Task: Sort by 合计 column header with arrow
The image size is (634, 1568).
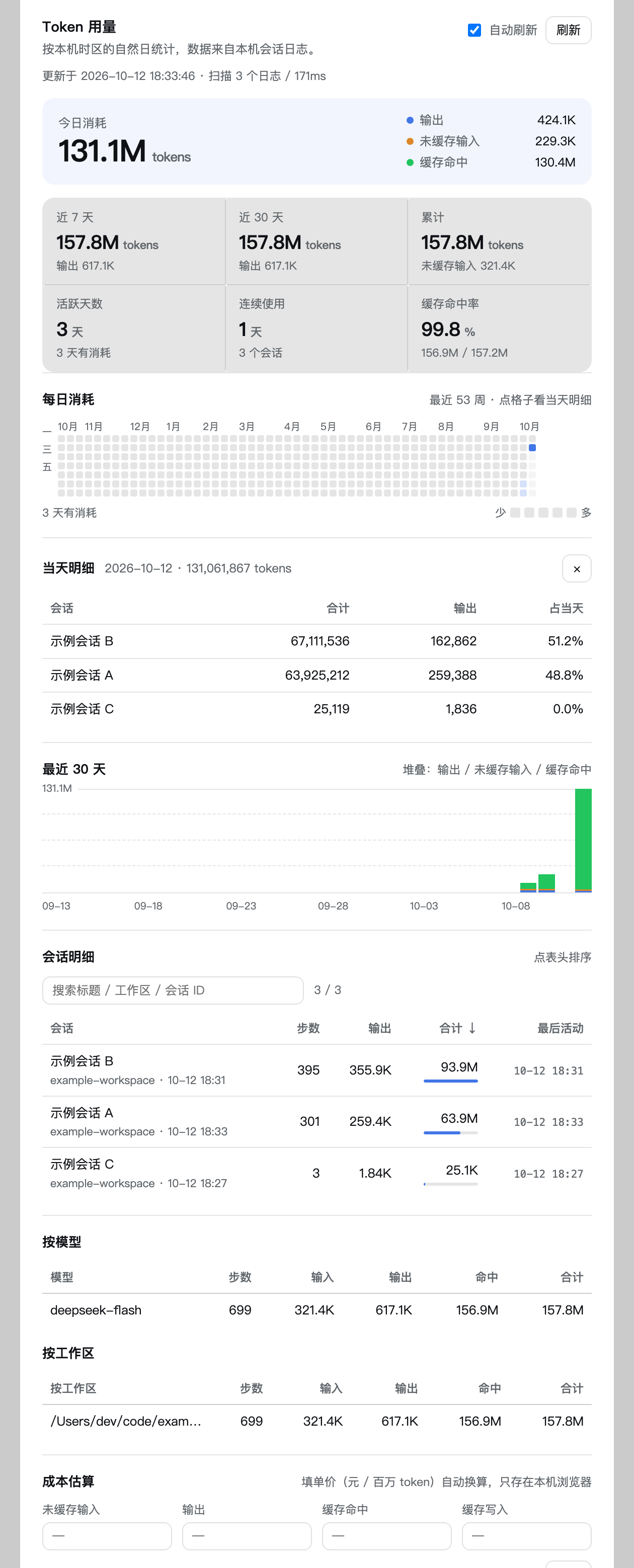Action: [x=457, y=1028]
